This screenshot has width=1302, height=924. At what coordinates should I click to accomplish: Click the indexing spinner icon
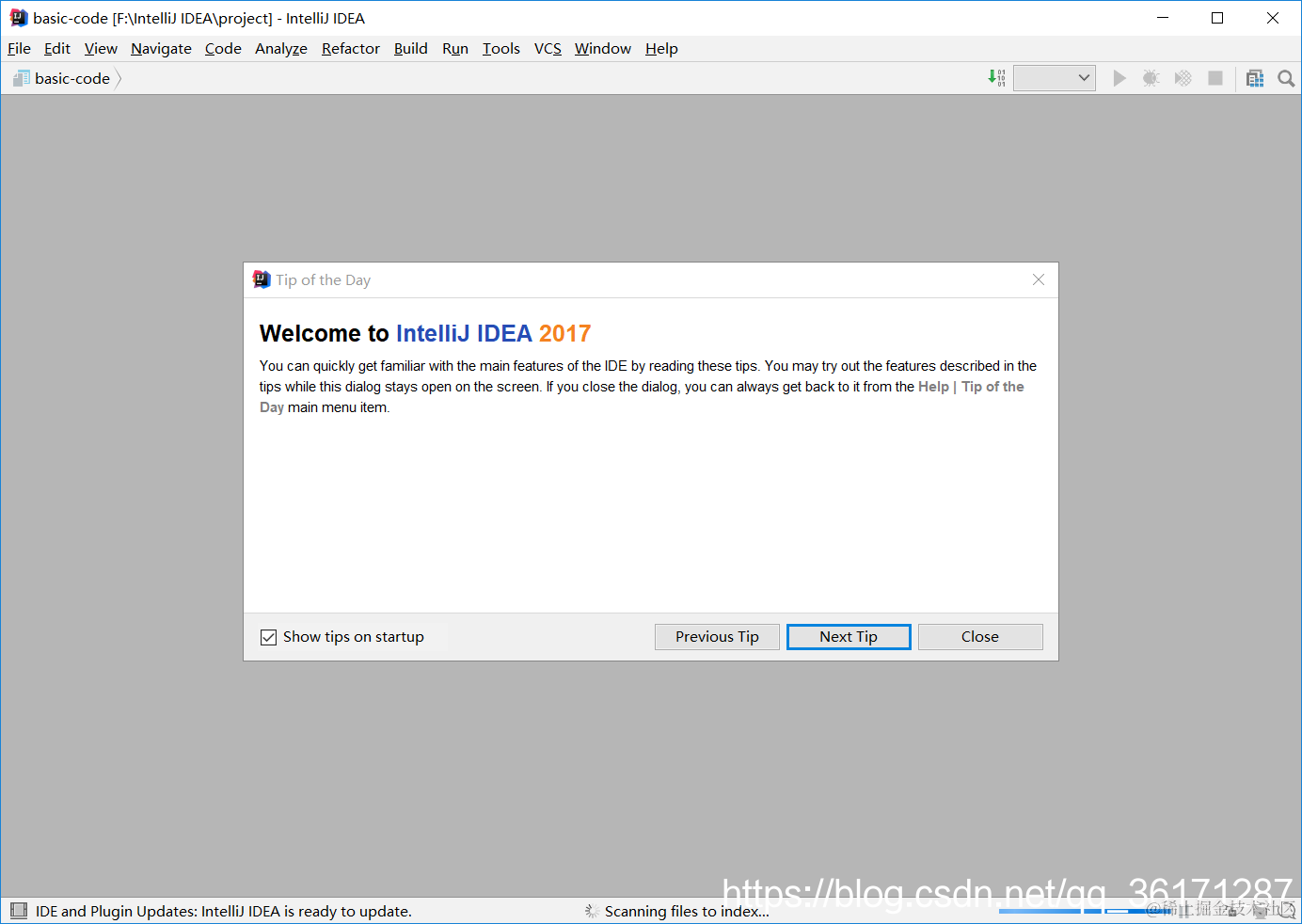pyautogui.click(x=592, y=911)
